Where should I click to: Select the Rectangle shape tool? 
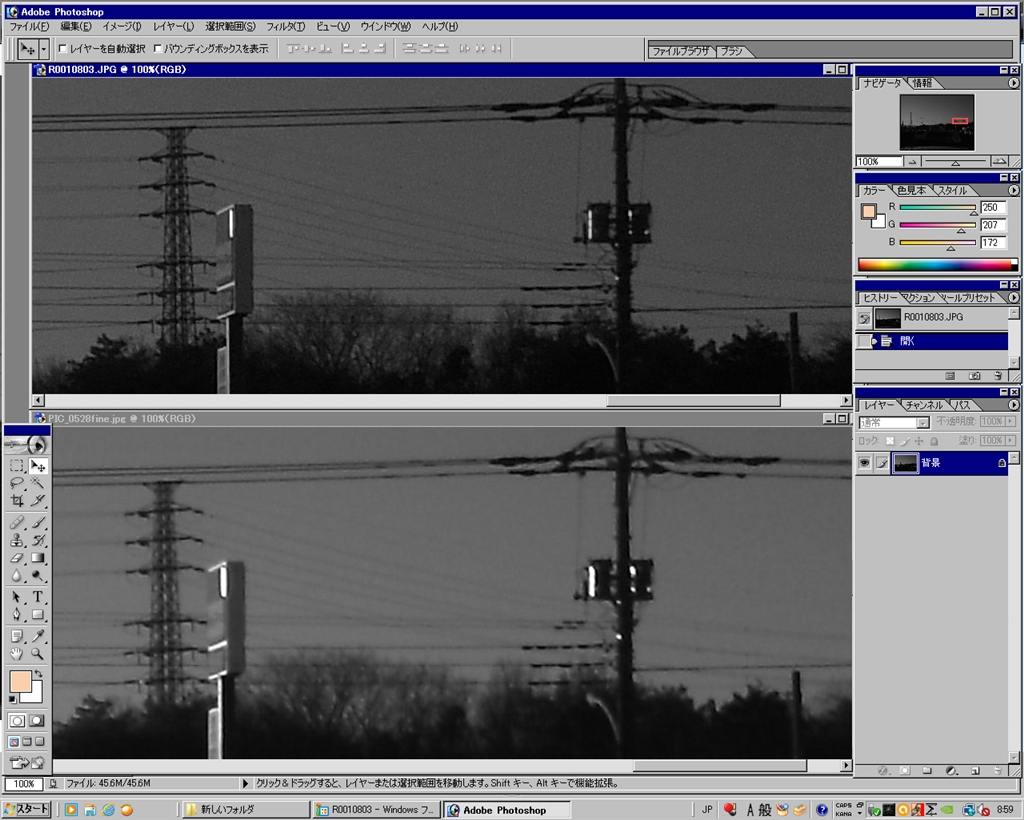click(x=38, y=614)
